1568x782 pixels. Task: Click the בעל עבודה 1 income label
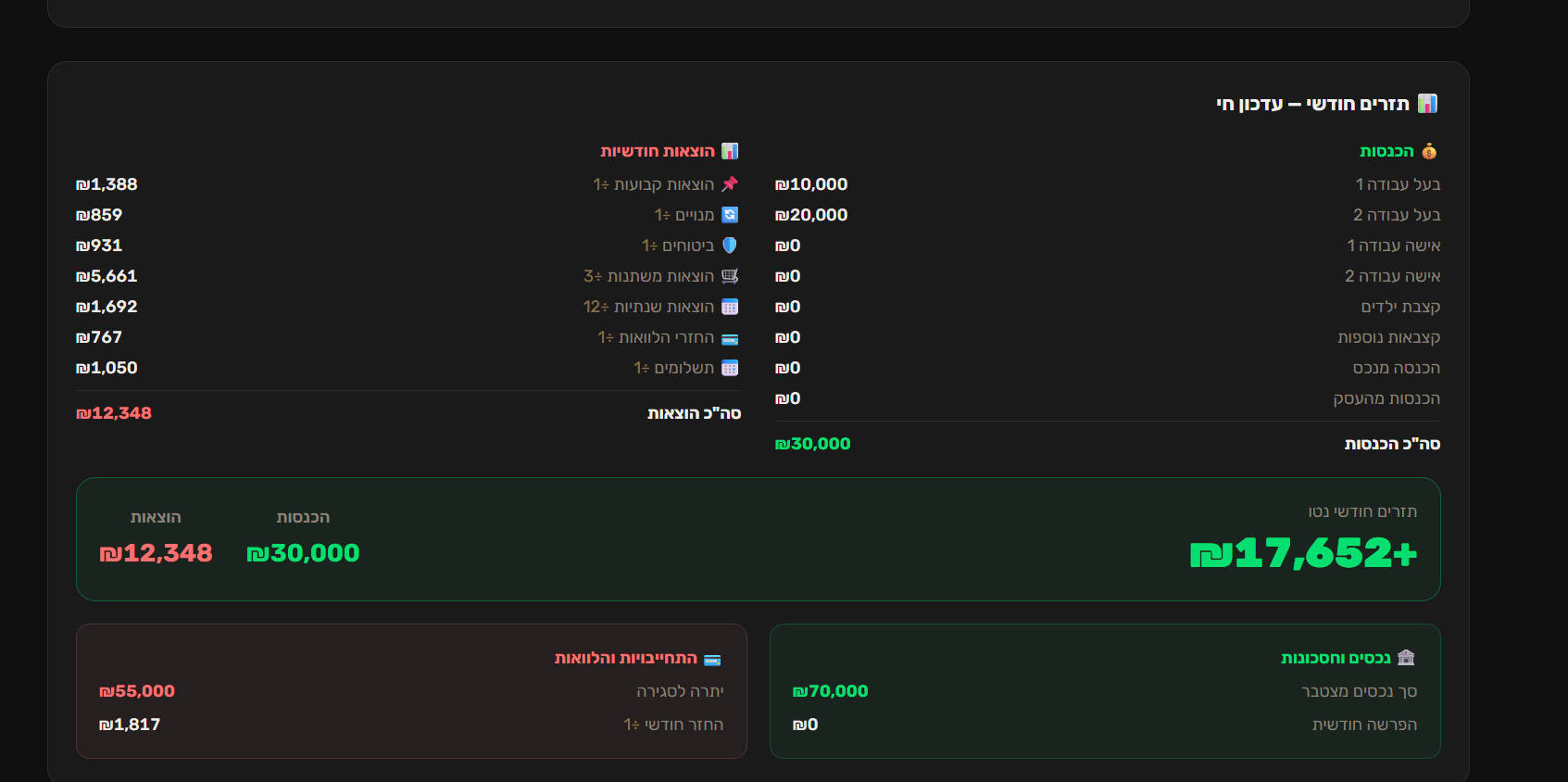tap(1398, 184)
